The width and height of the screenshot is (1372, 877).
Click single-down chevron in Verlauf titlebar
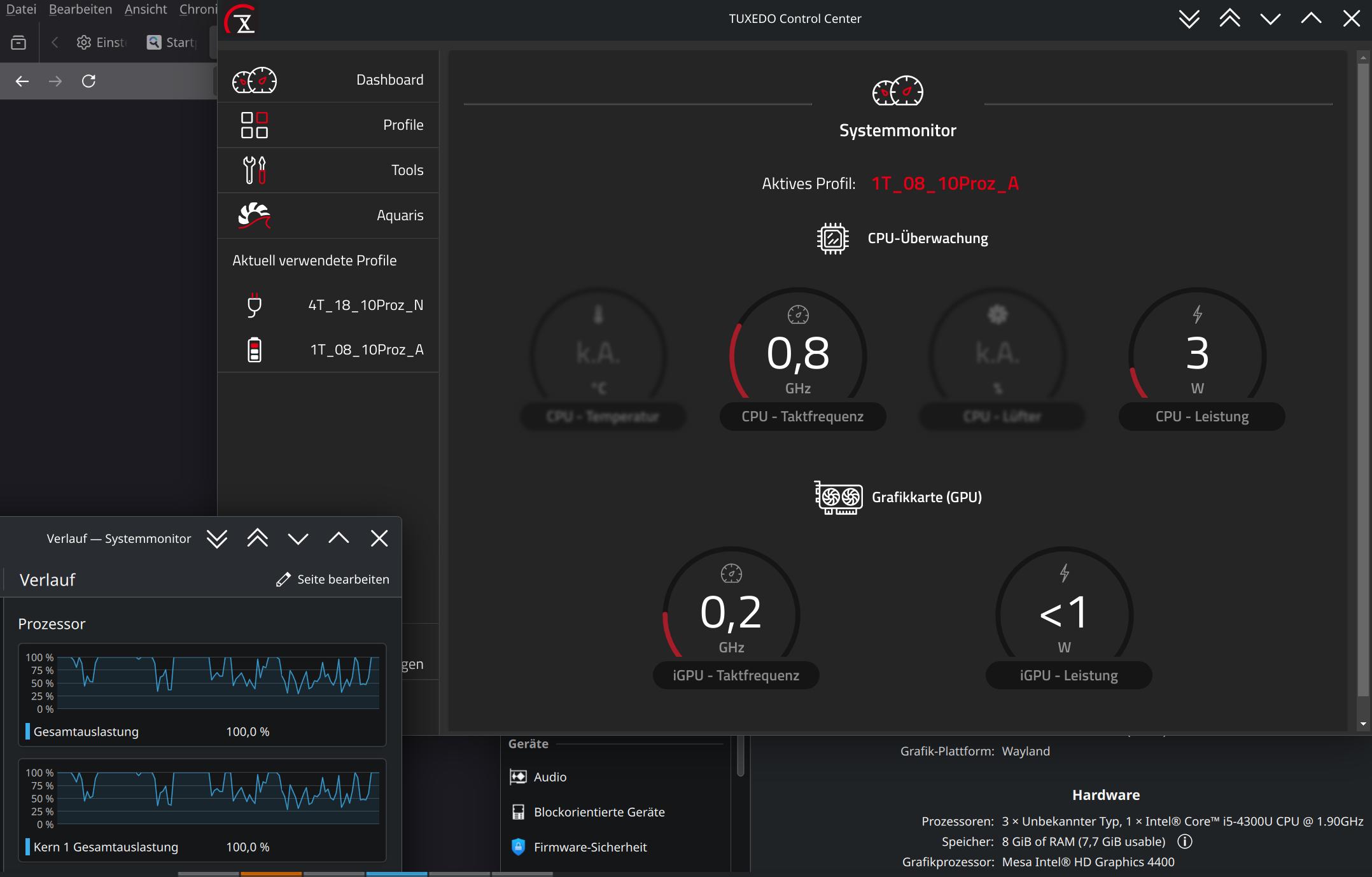(298, 539)
